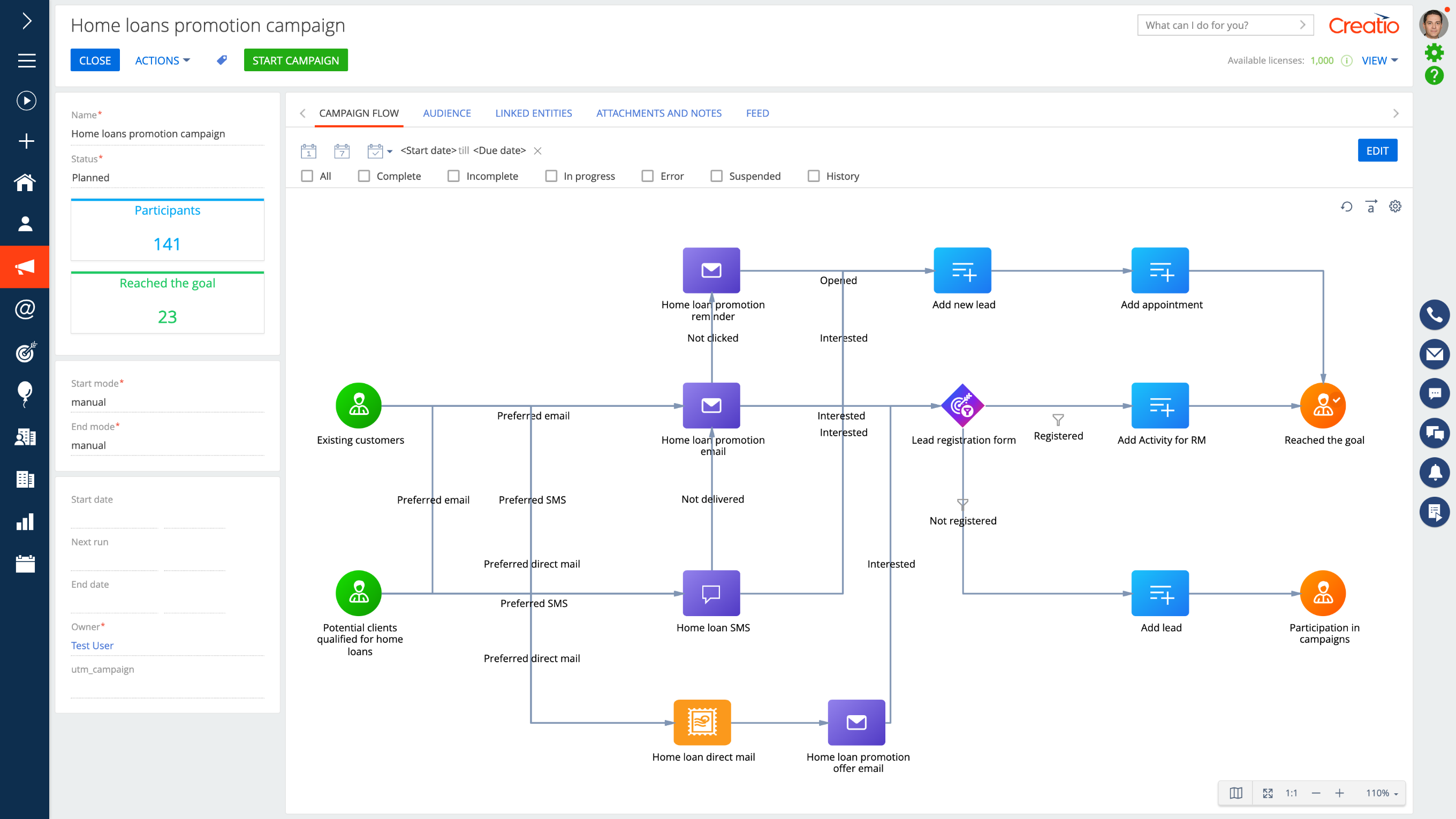The height and width of the screenshot is (819, 1456).
Task: Open the FEED tab
Action: coord(757,113)
